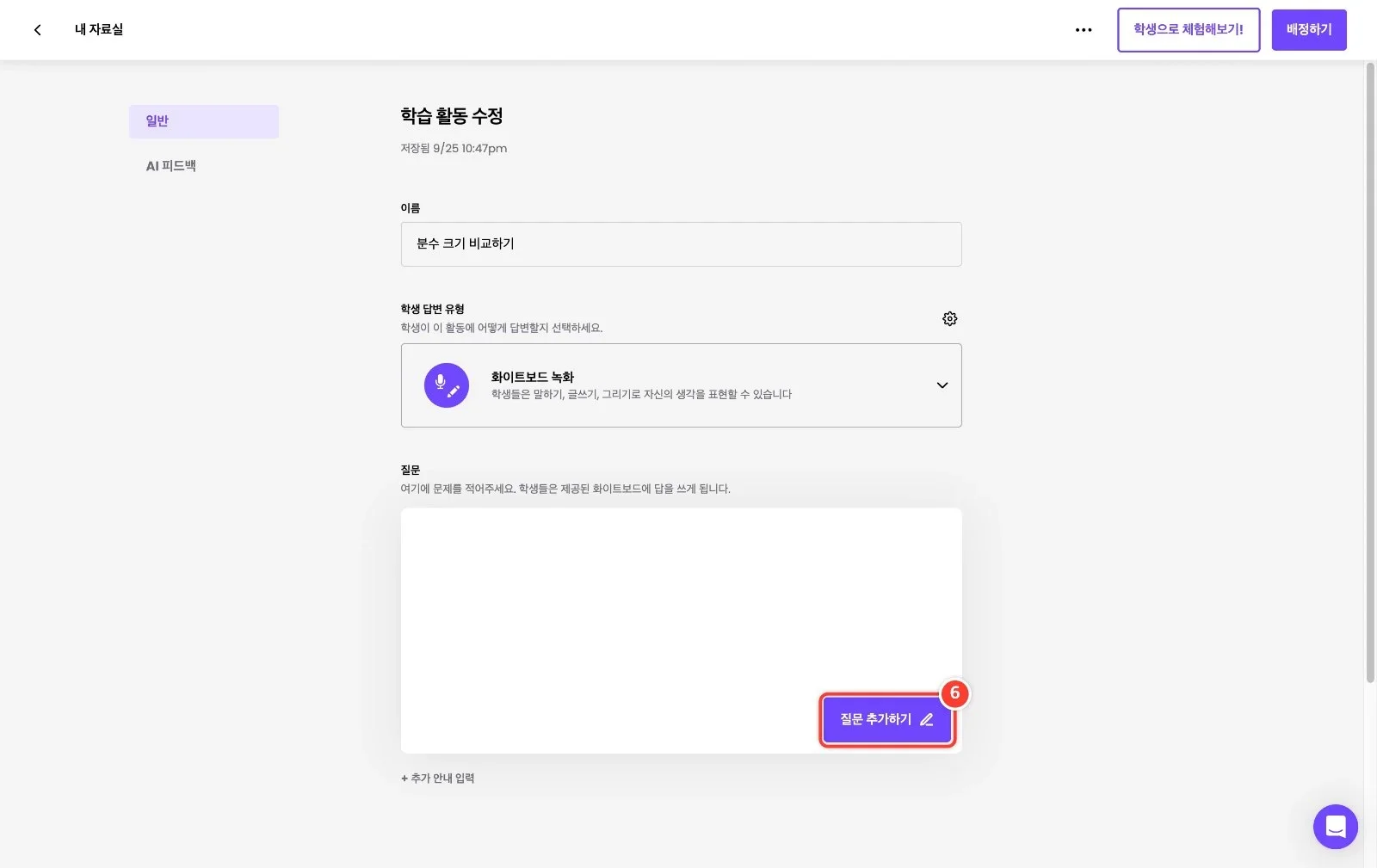Open the three-dot more options menu
The image size is (1377, 868).
pos(1084,30)
